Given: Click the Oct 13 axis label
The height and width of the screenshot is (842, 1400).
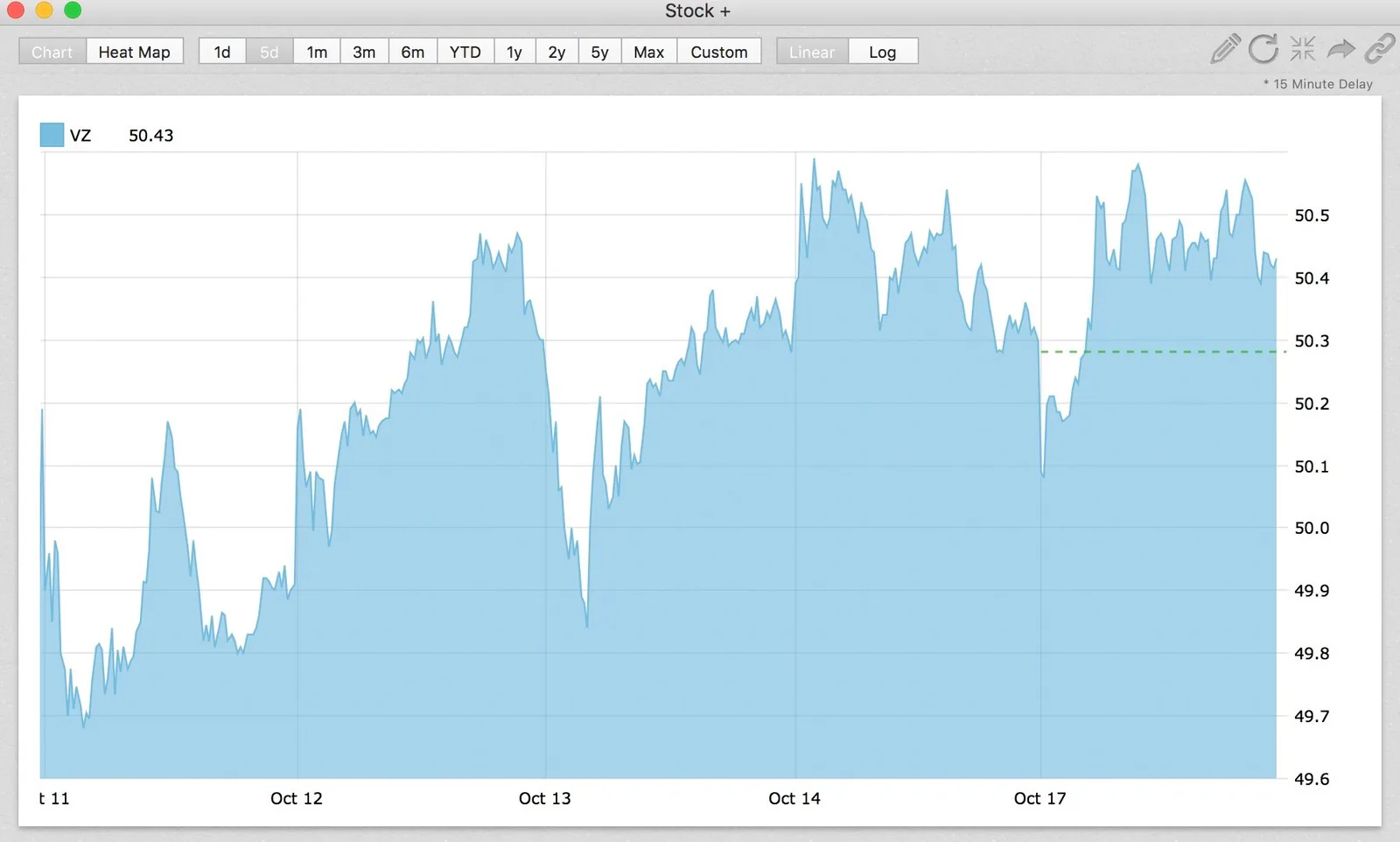Looking at the screenshot, I should (x=544, y=798).
